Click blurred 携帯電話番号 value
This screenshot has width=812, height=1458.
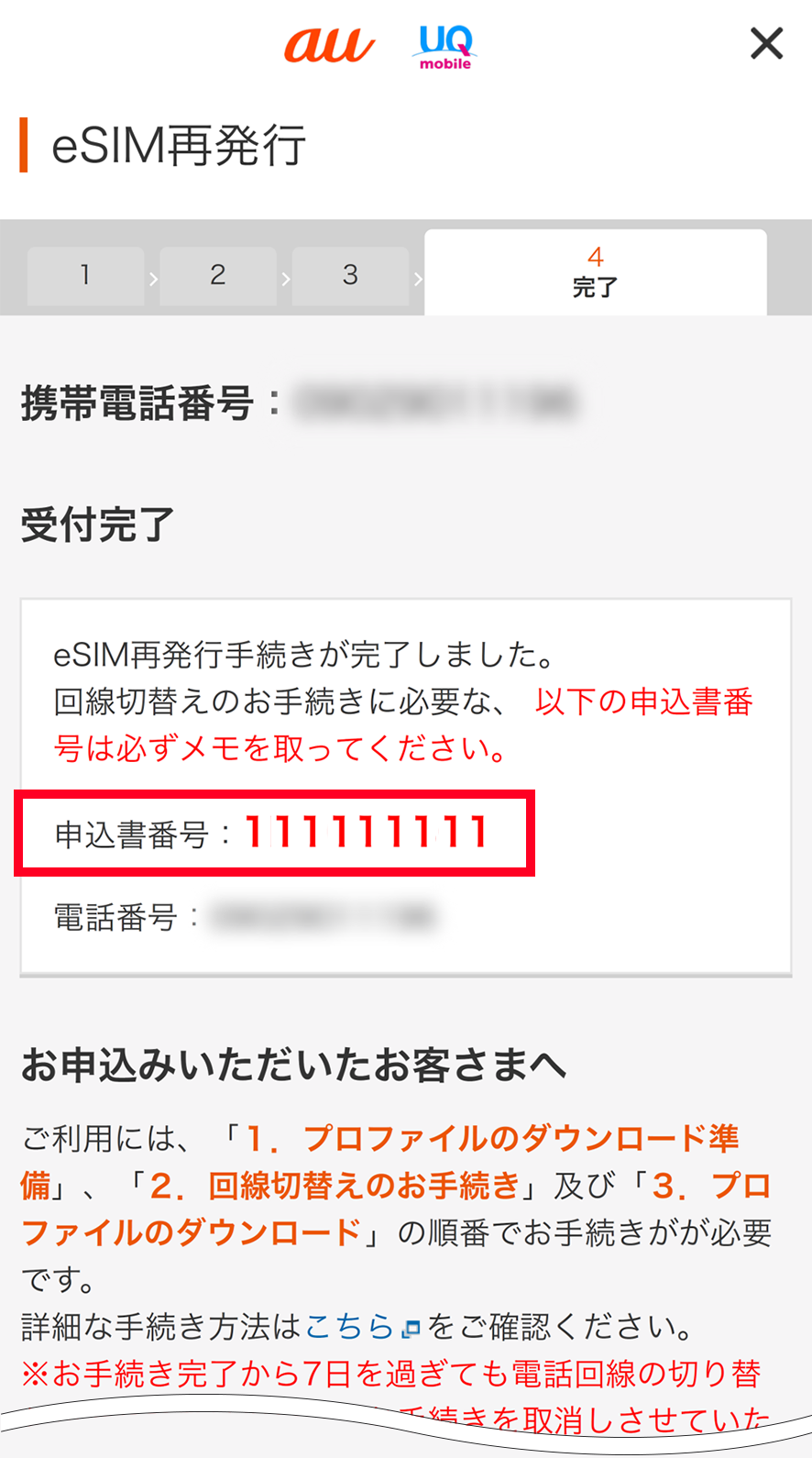(435, 403)
